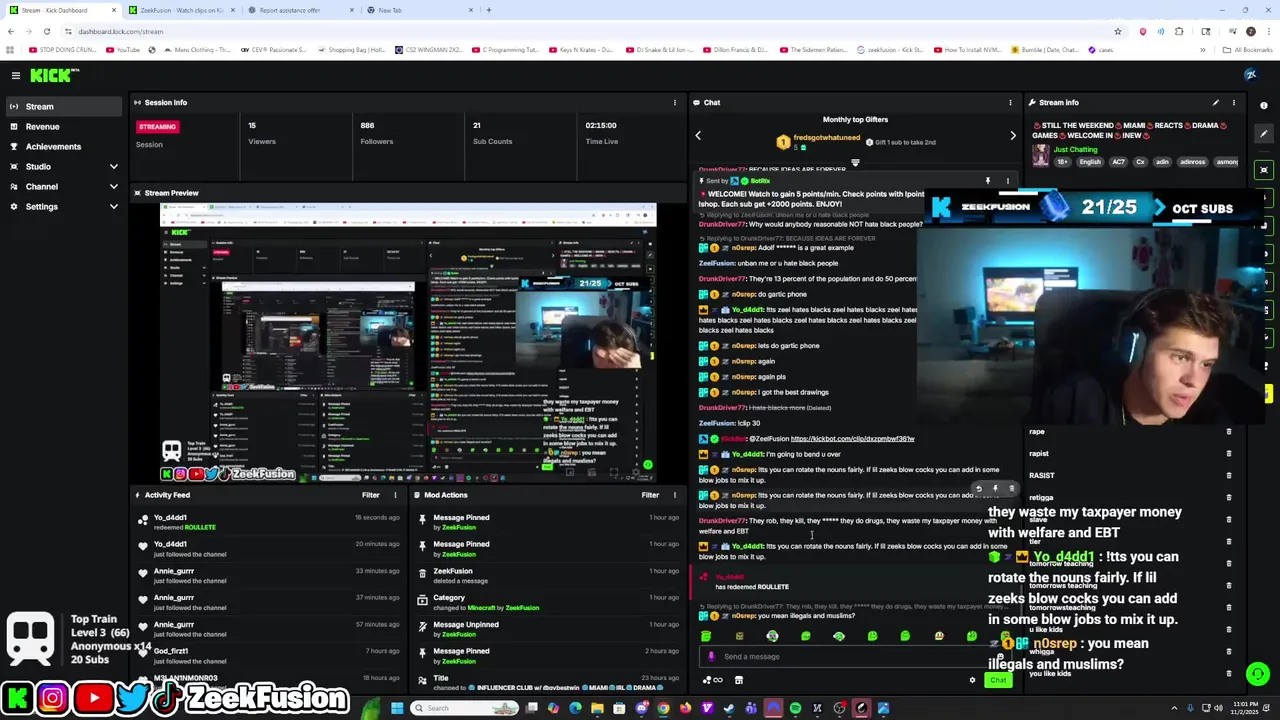Expand the Studio sidebar section

113,166
